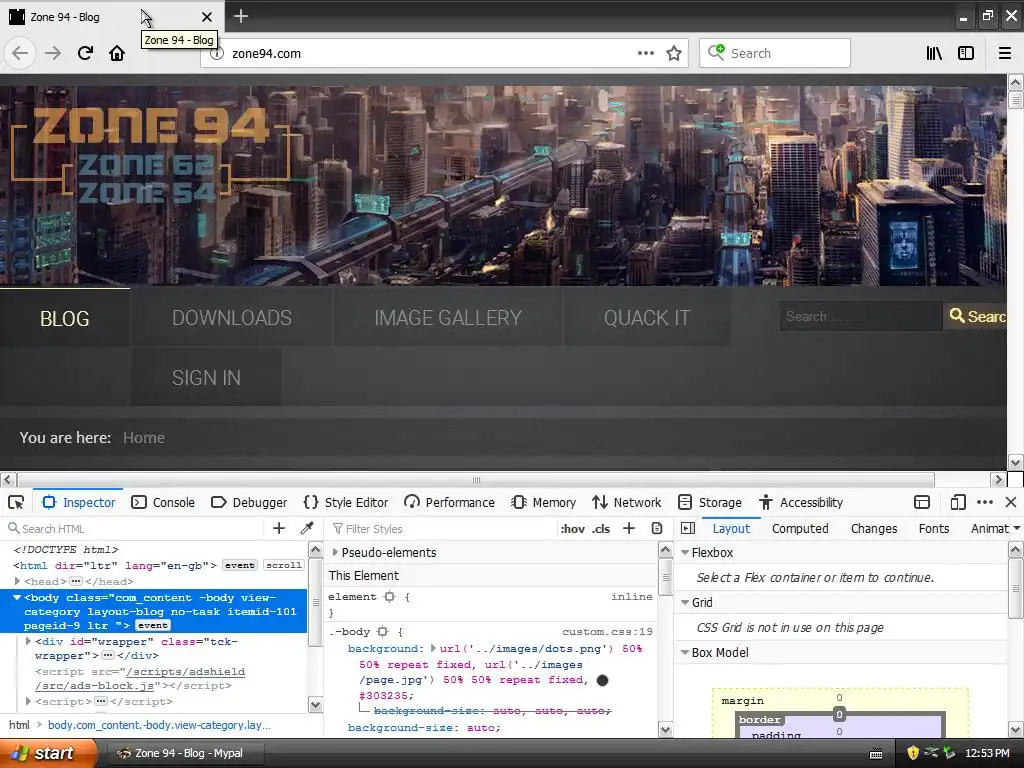This screenshot has width=1024, height=768.
Task: Open the Memory panel
Action: click(x=543, y=502)
